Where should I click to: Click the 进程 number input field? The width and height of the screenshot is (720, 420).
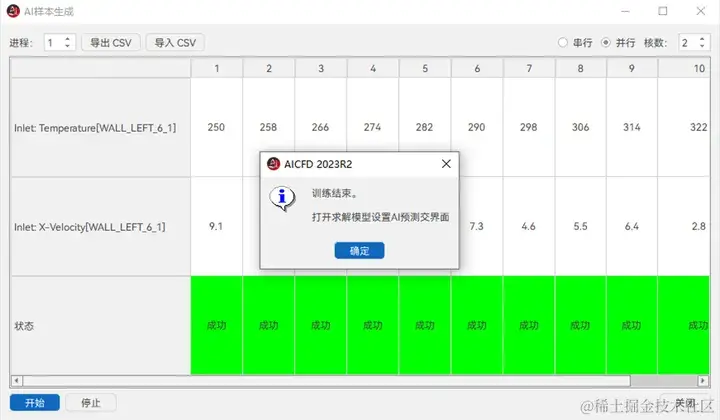tap(54, 43)
